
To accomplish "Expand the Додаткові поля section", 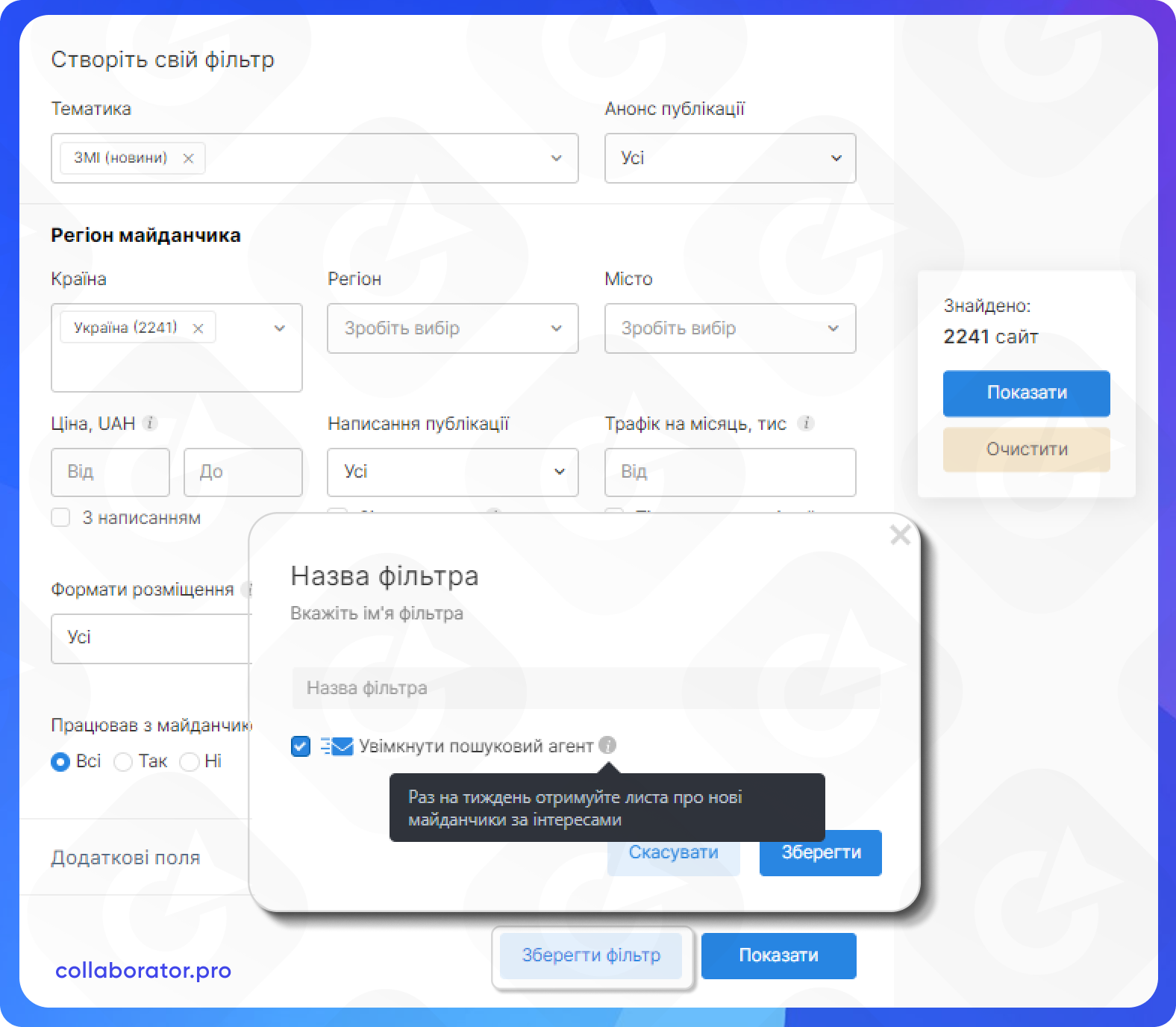I will click(125, 858).
